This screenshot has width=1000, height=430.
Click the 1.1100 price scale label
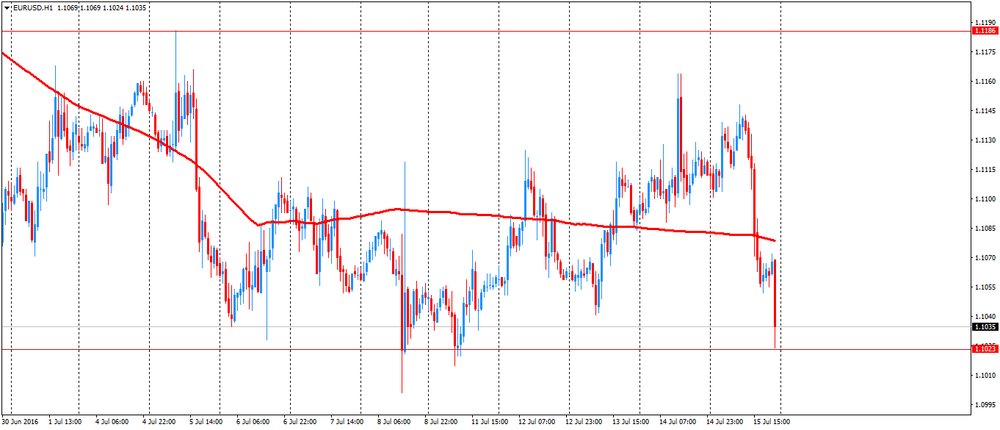click(985, 199)
